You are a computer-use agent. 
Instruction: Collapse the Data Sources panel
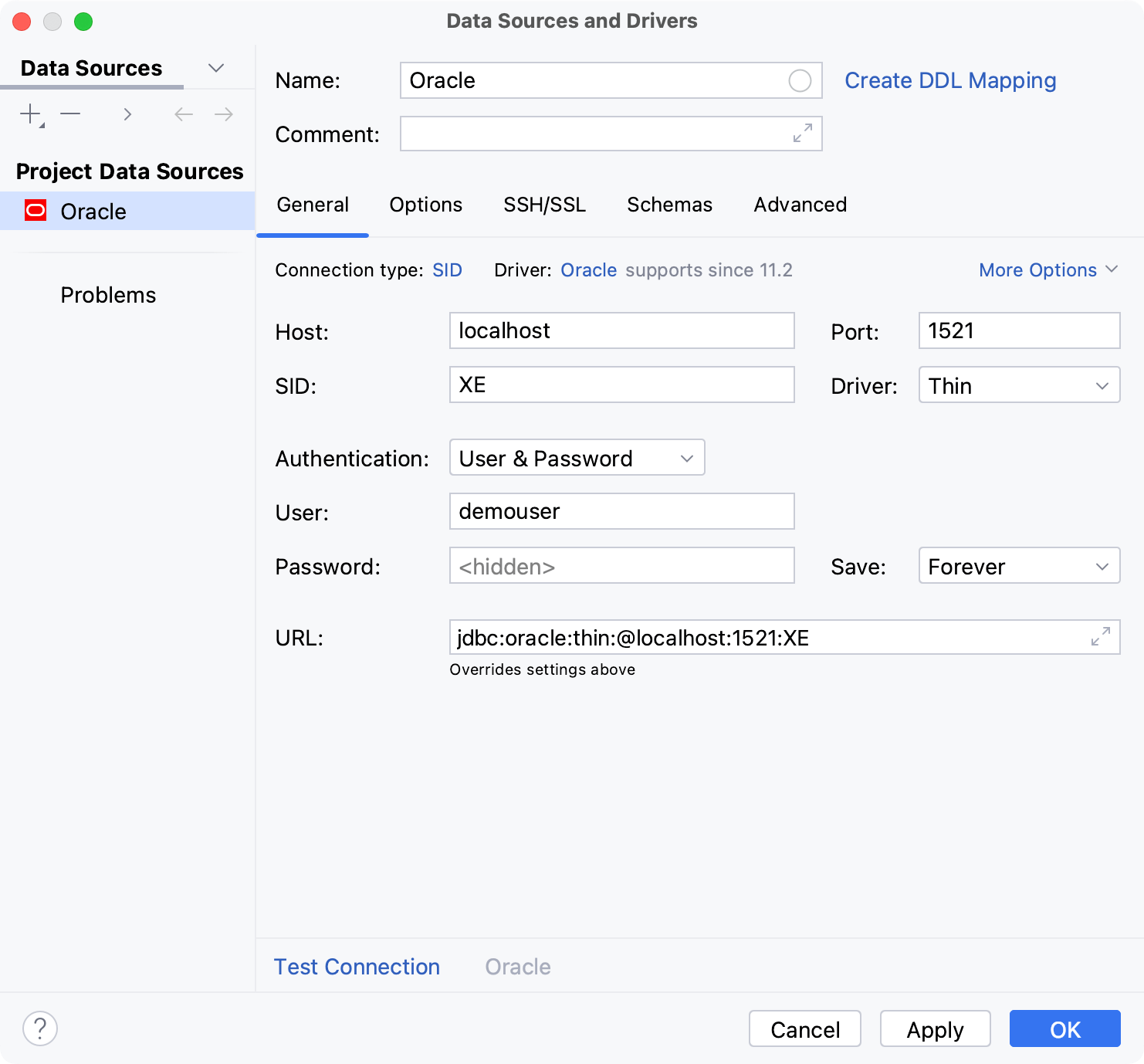click(x=216, y=68)
